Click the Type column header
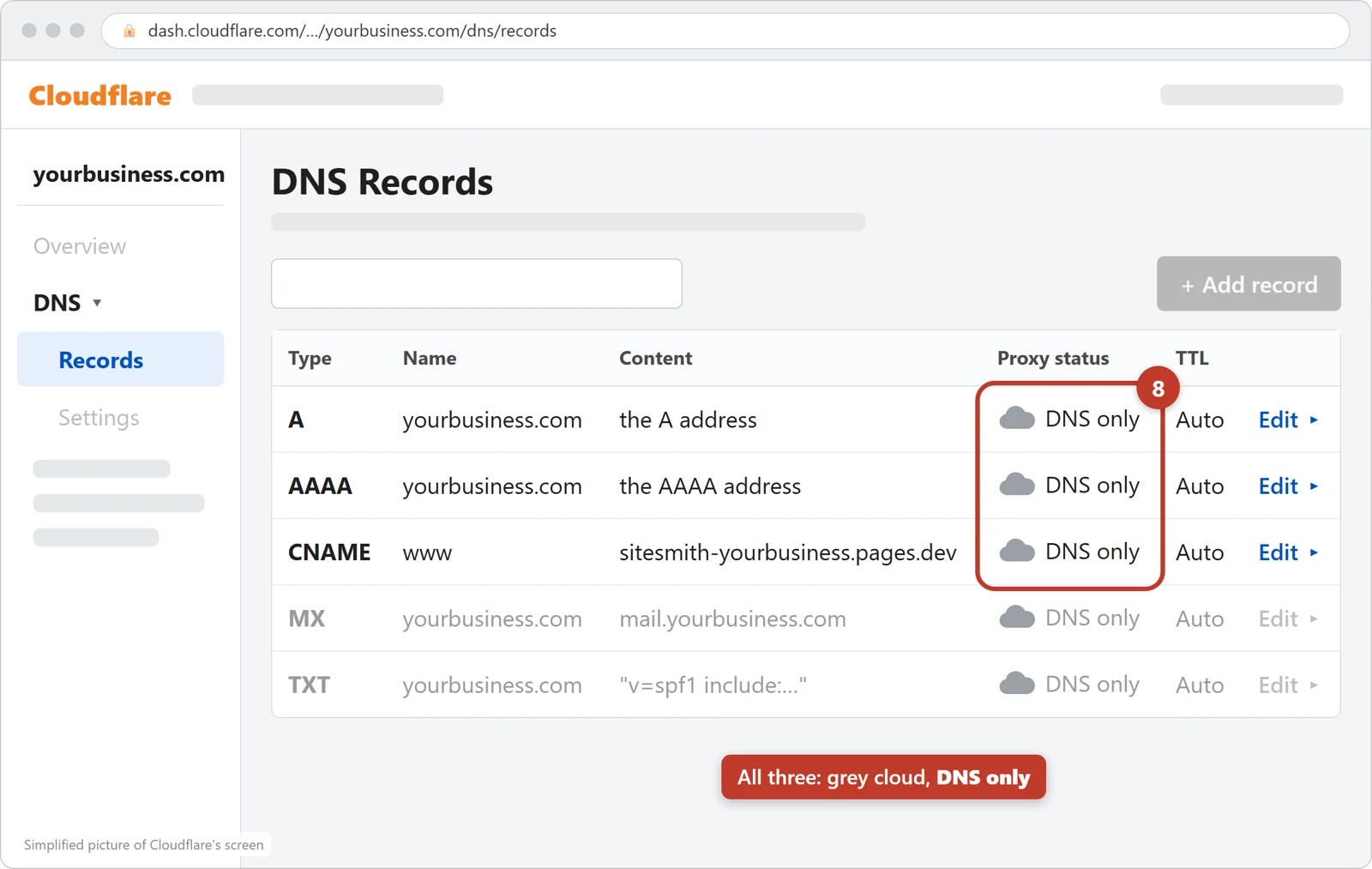This screenshot has height=869, width=1372. click(x=310, y=359)
